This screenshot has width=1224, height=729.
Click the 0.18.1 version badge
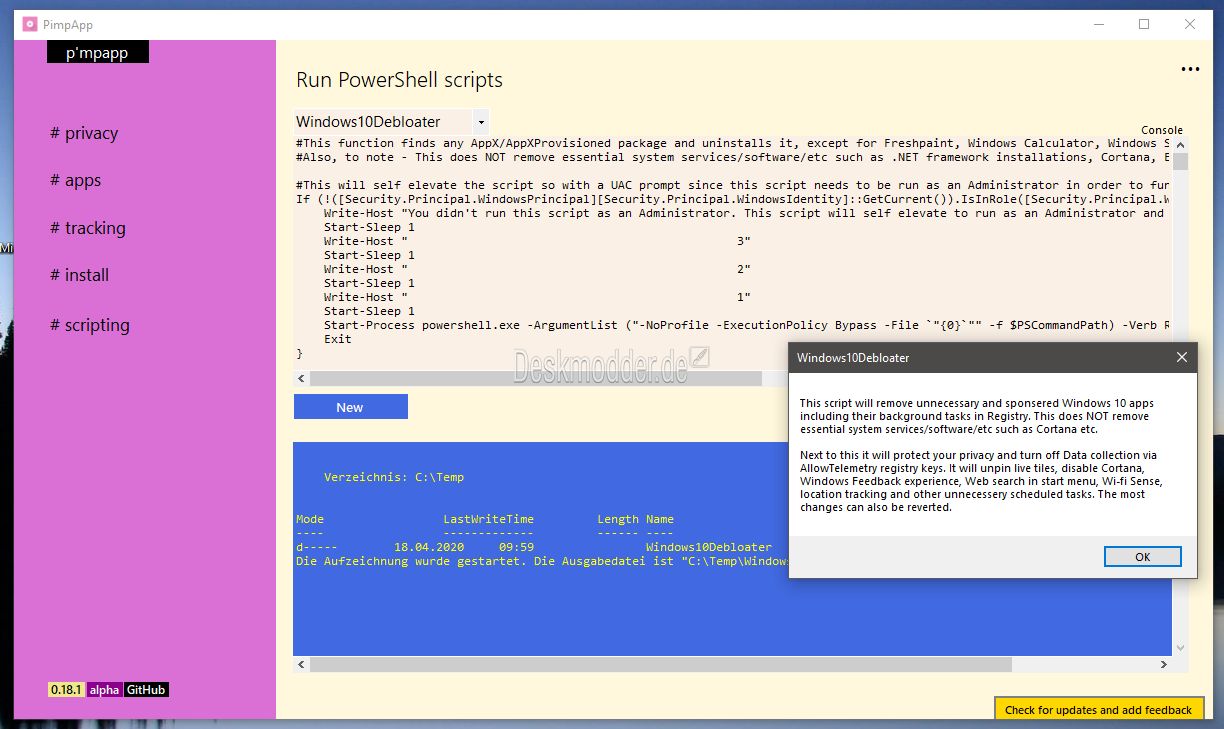coord(66,690)
